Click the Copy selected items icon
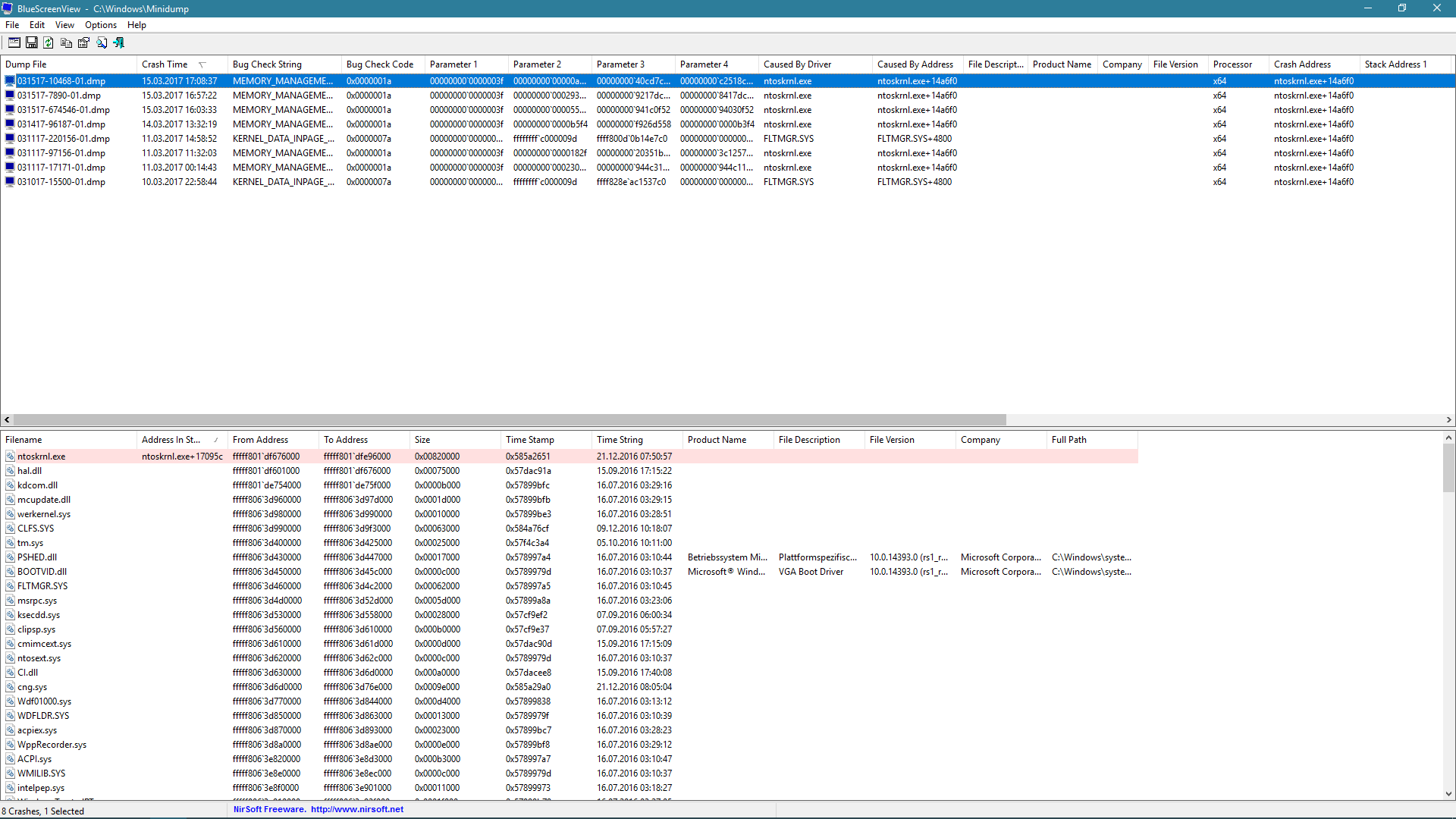 66,43
